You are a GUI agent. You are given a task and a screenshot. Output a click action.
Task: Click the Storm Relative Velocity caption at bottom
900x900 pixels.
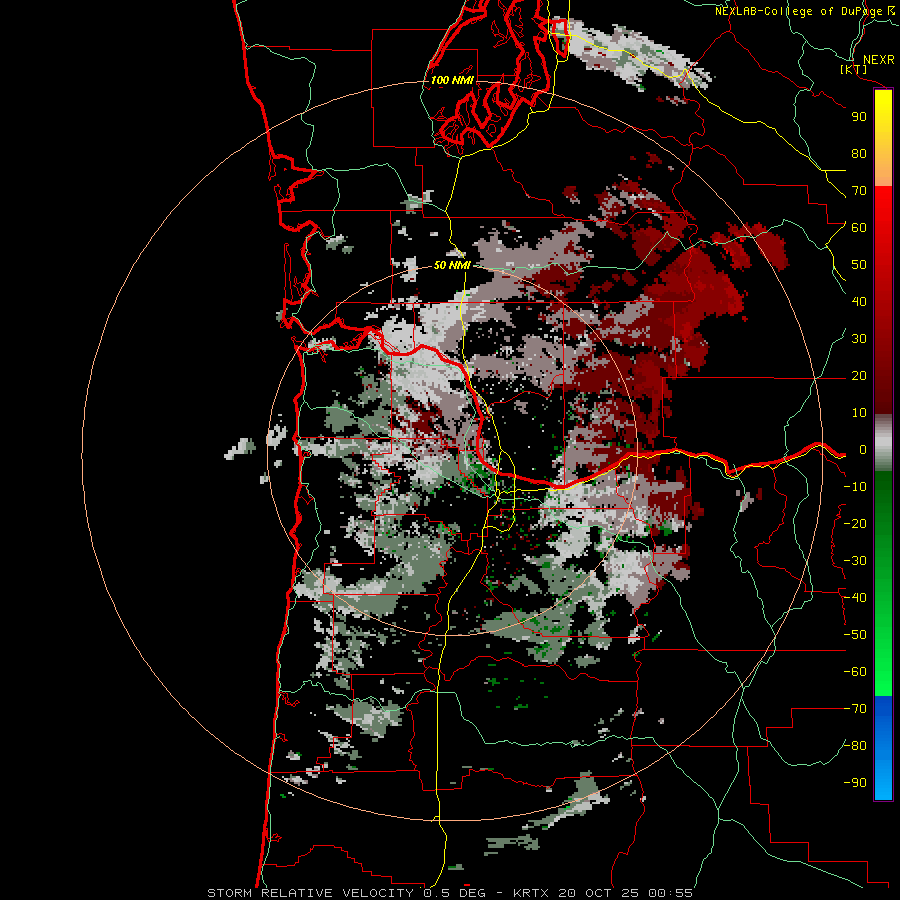449,893
